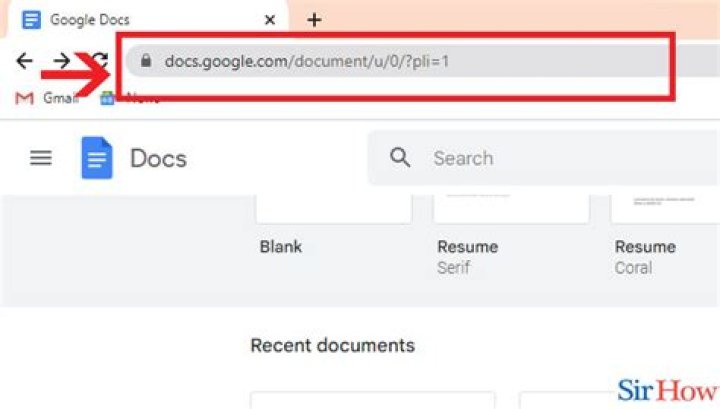
Task: Click the search magnifier icon
Action: click(401, 158)
